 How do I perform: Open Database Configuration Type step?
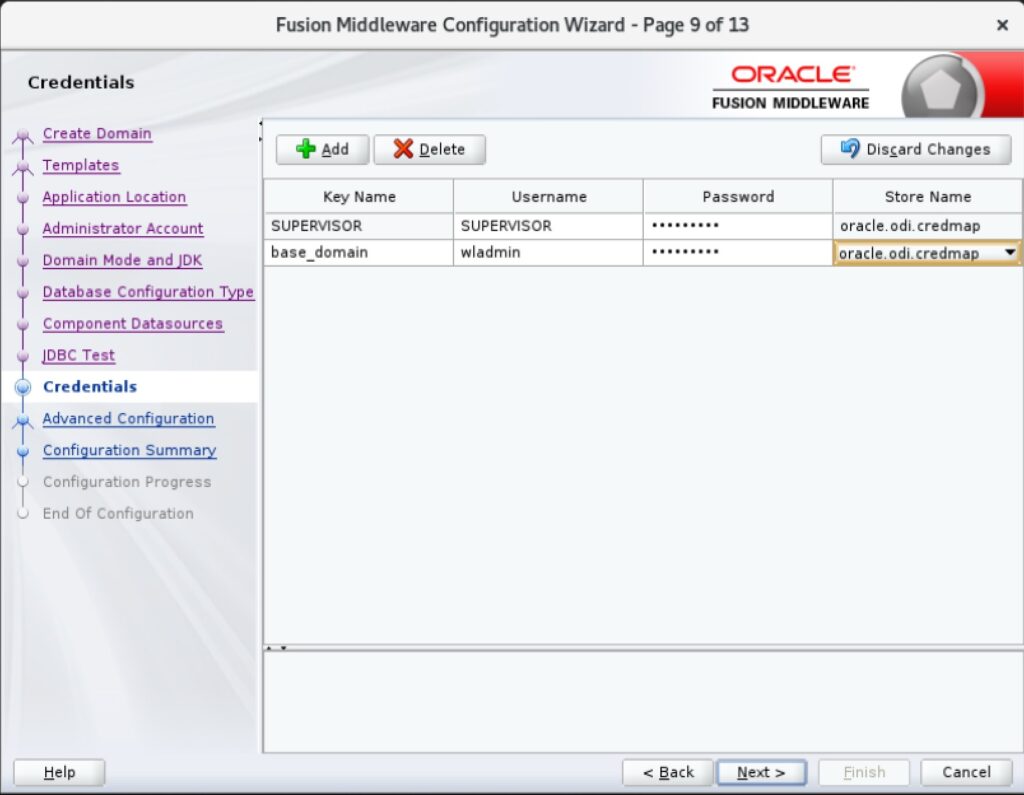(148, 292)
